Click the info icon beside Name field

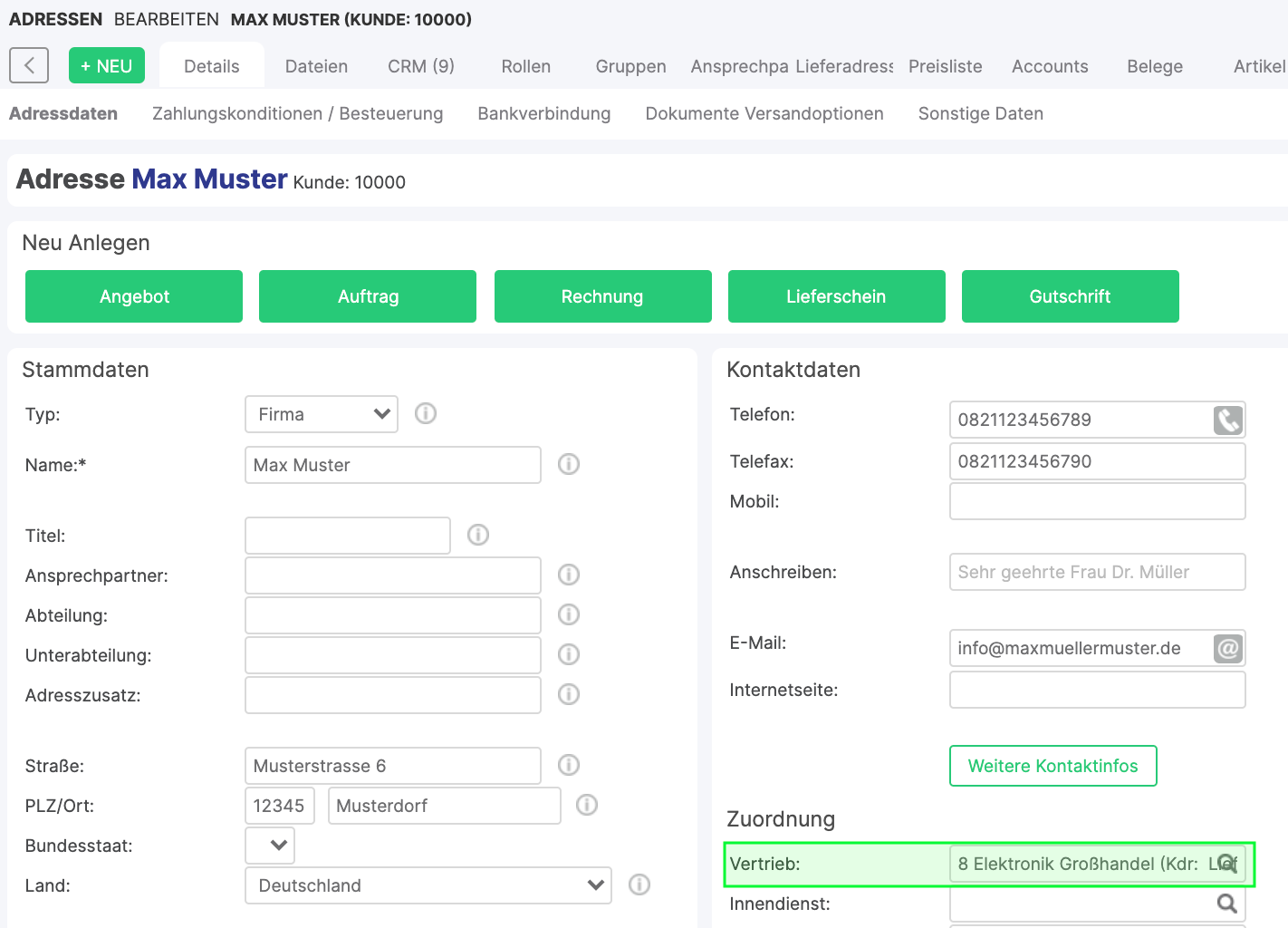pos(569,465)
